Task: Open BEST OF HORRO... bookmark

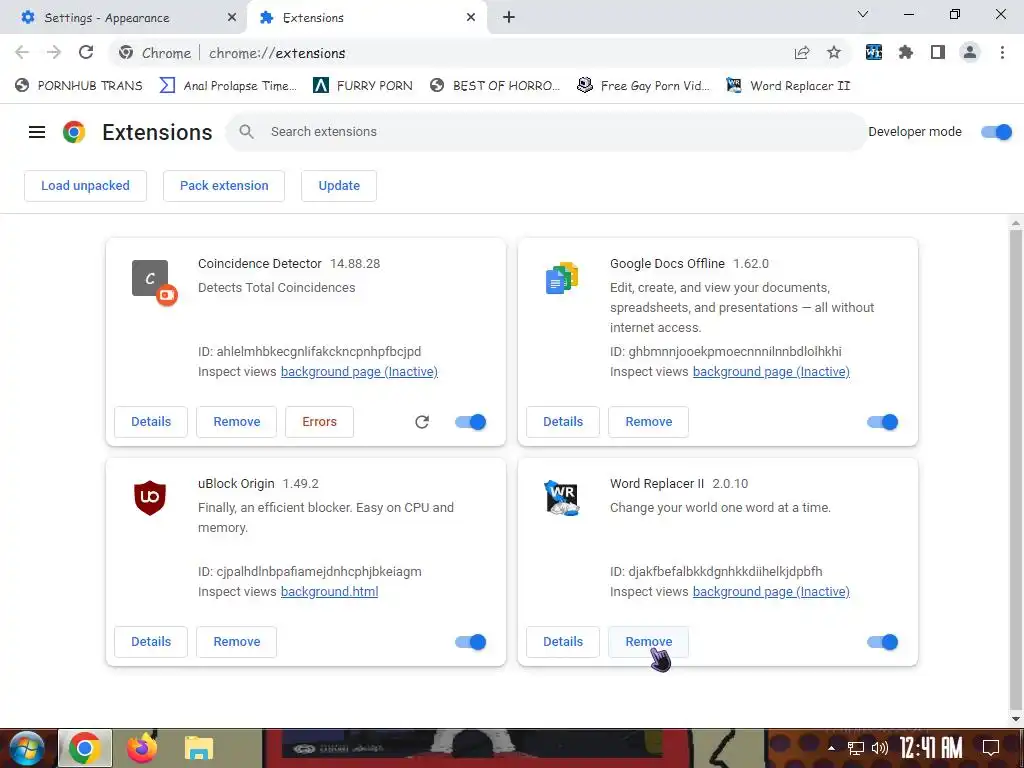Action: pos(496,86)
